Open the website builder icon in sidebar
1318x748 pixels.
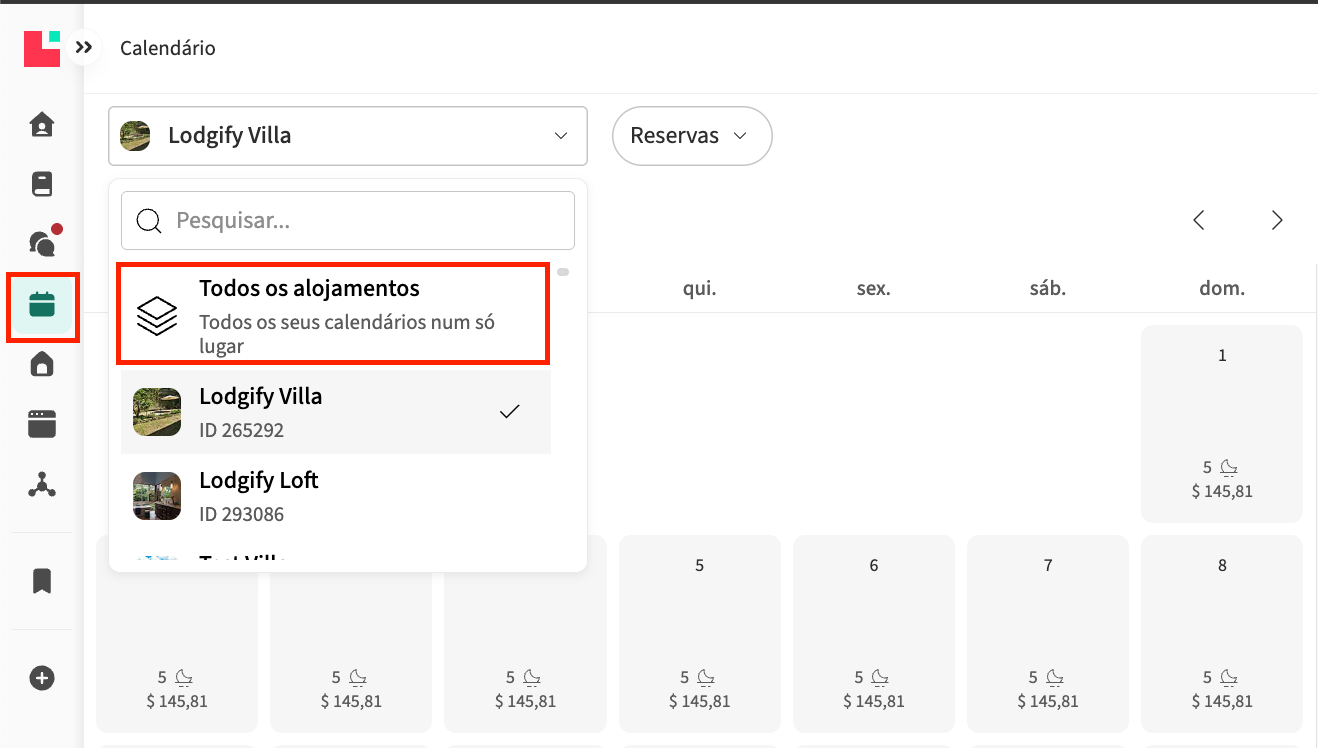point(41,424)
